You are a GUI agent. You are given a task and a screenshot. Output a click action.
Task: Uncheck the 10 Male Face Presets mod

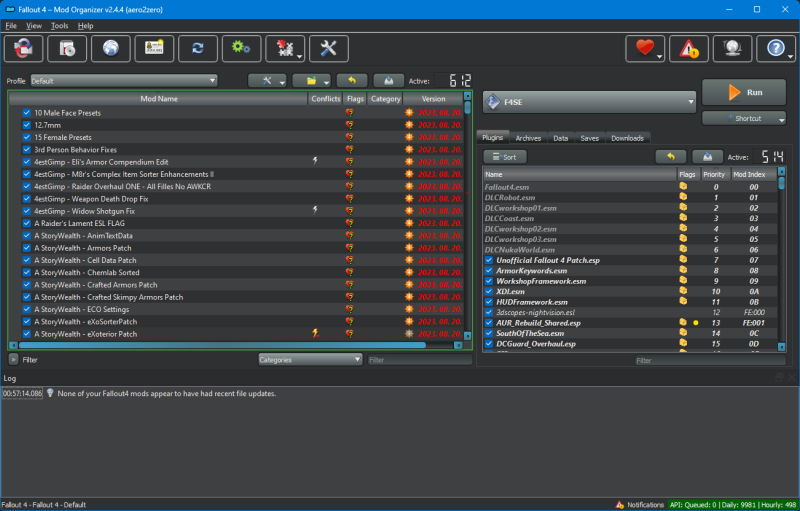click(x=27, y=113)
